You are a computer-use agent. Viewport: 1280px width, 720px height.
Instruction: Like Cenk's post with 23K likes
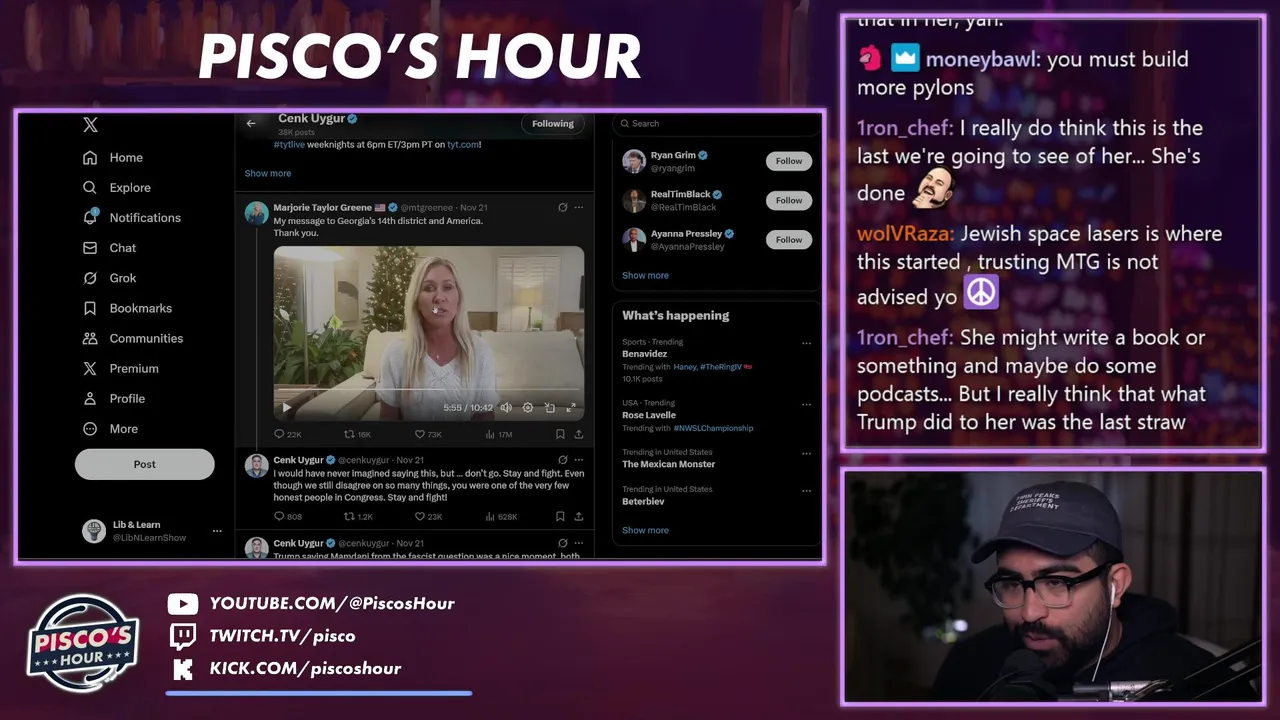point(428,516)
